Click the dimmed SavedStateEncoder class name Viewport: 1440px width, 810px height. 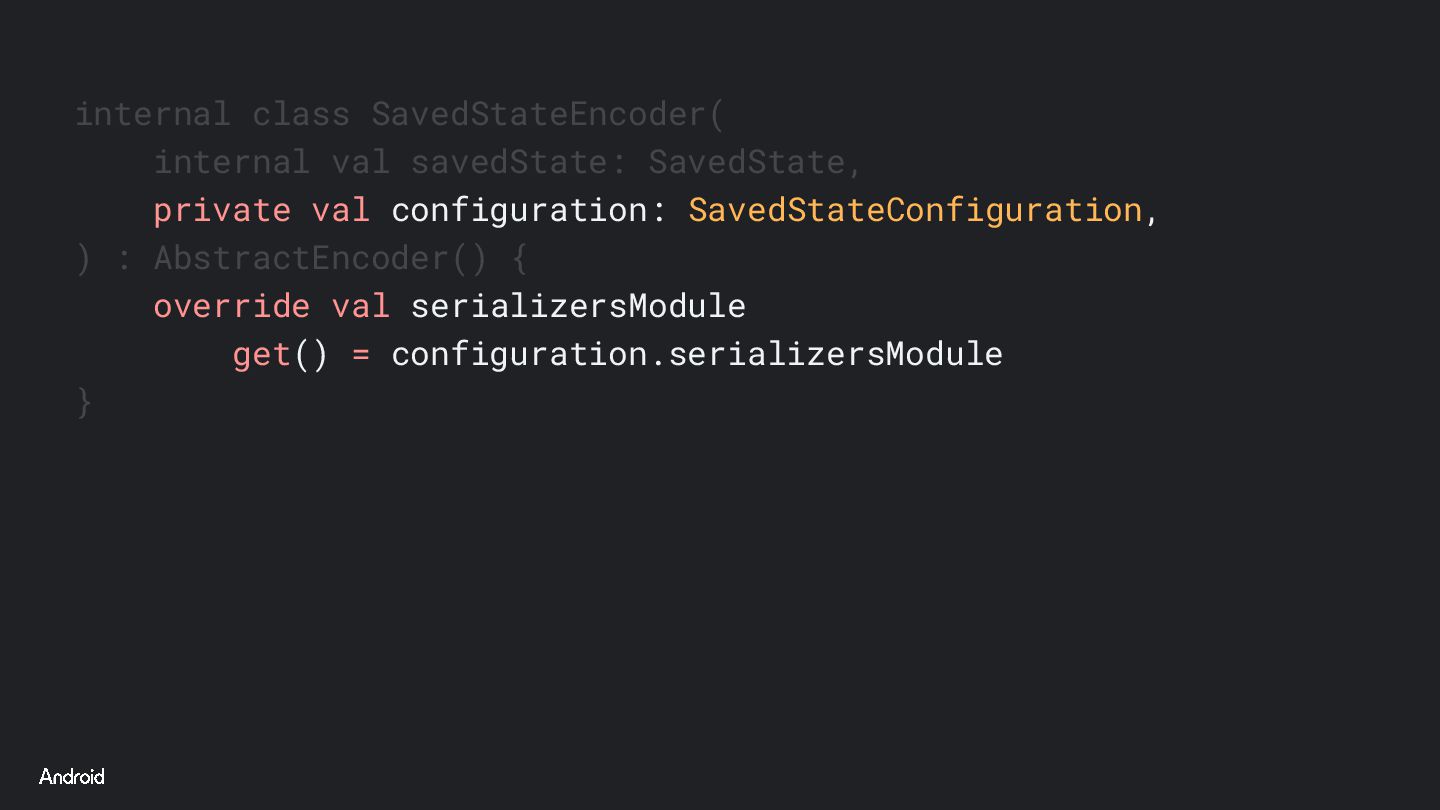[539, 114]
